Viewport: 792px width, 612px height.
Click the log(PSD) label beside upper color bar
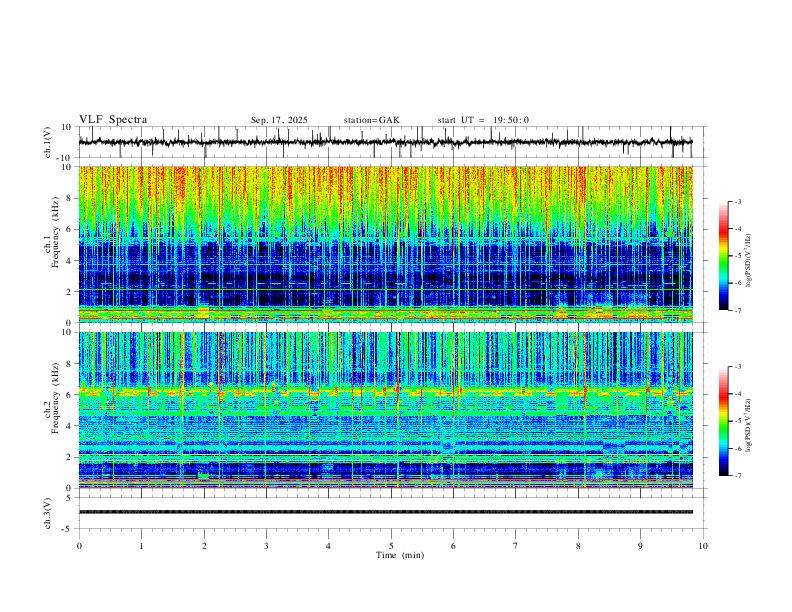pos(748,261)
